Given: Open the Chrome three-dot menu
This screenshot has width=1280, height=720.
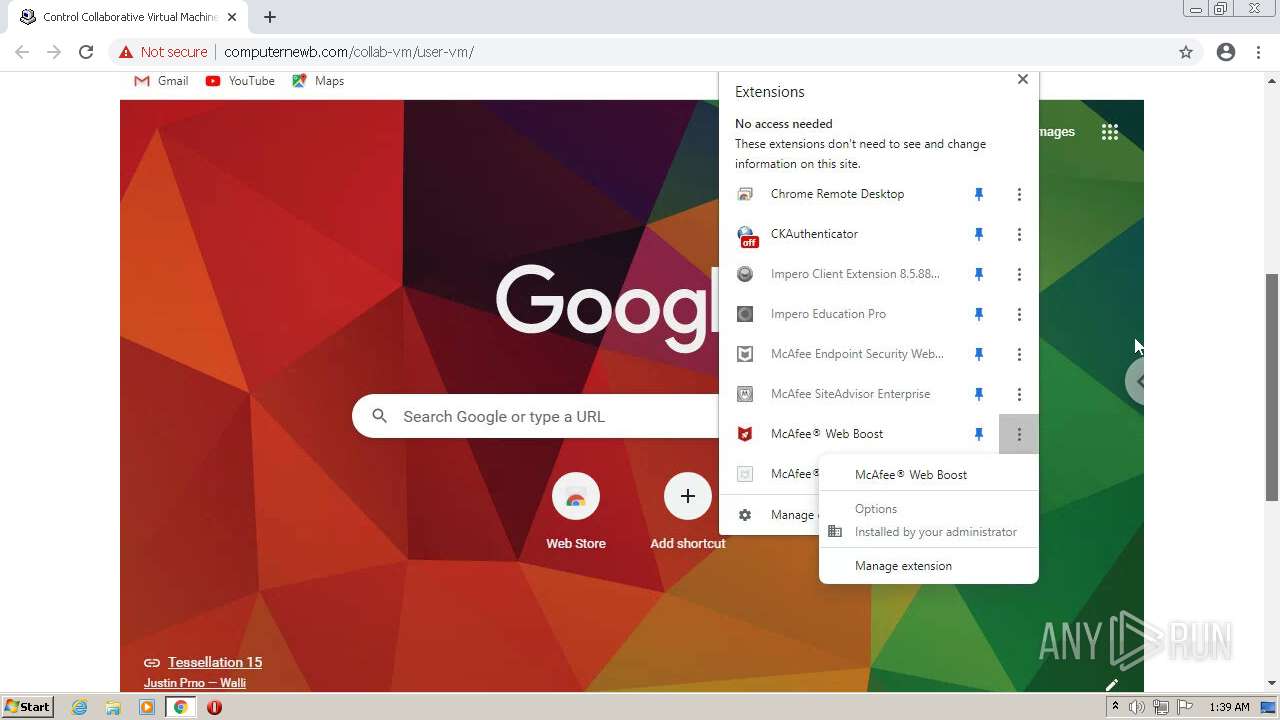Looking at the screenshot, I should pyautogui.click(x=1259, y=52).
